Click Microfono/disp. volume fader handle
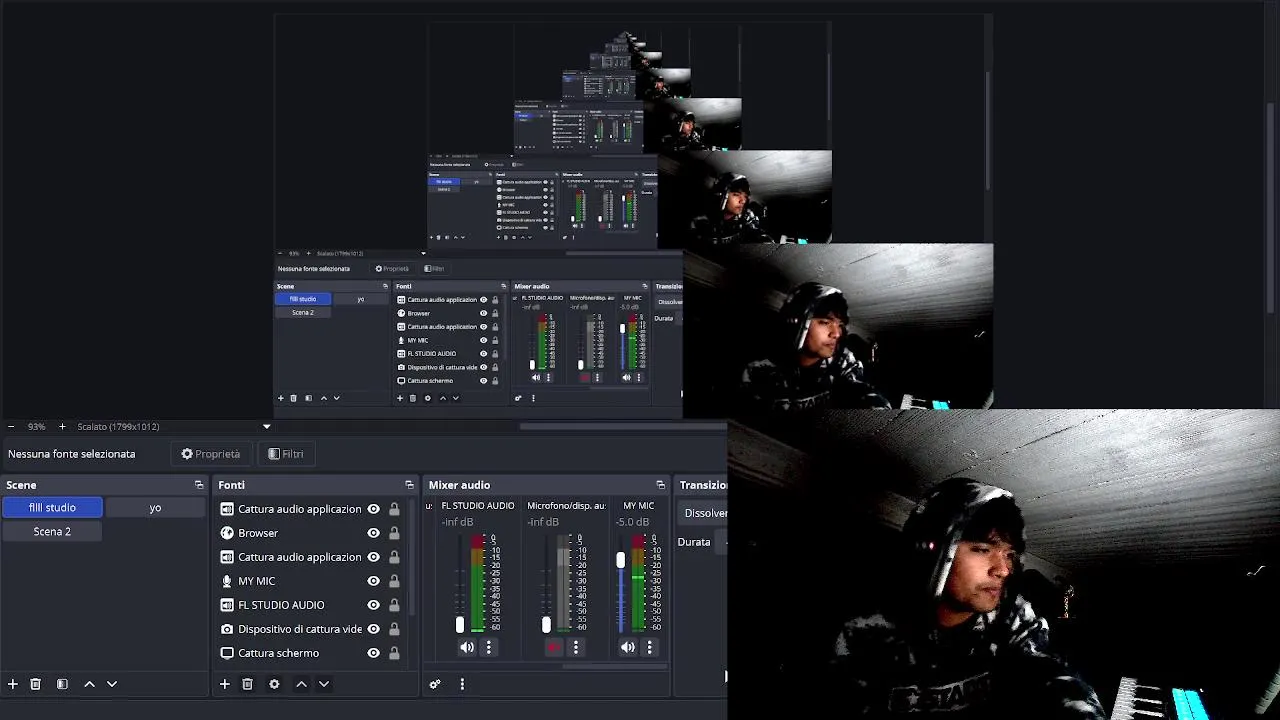This screenshot has width=1280, height=720. click(546, 625)
